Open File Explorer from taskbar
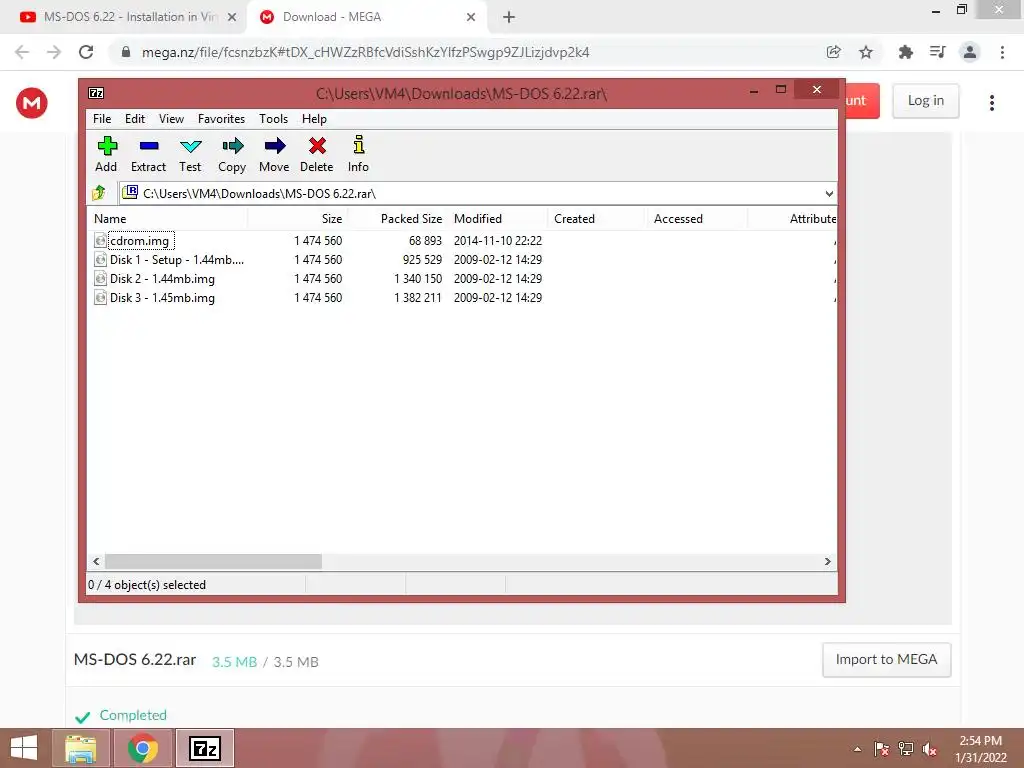This screenshot has height=768, width=1024. pyautogui.click(x=80, y=748)
